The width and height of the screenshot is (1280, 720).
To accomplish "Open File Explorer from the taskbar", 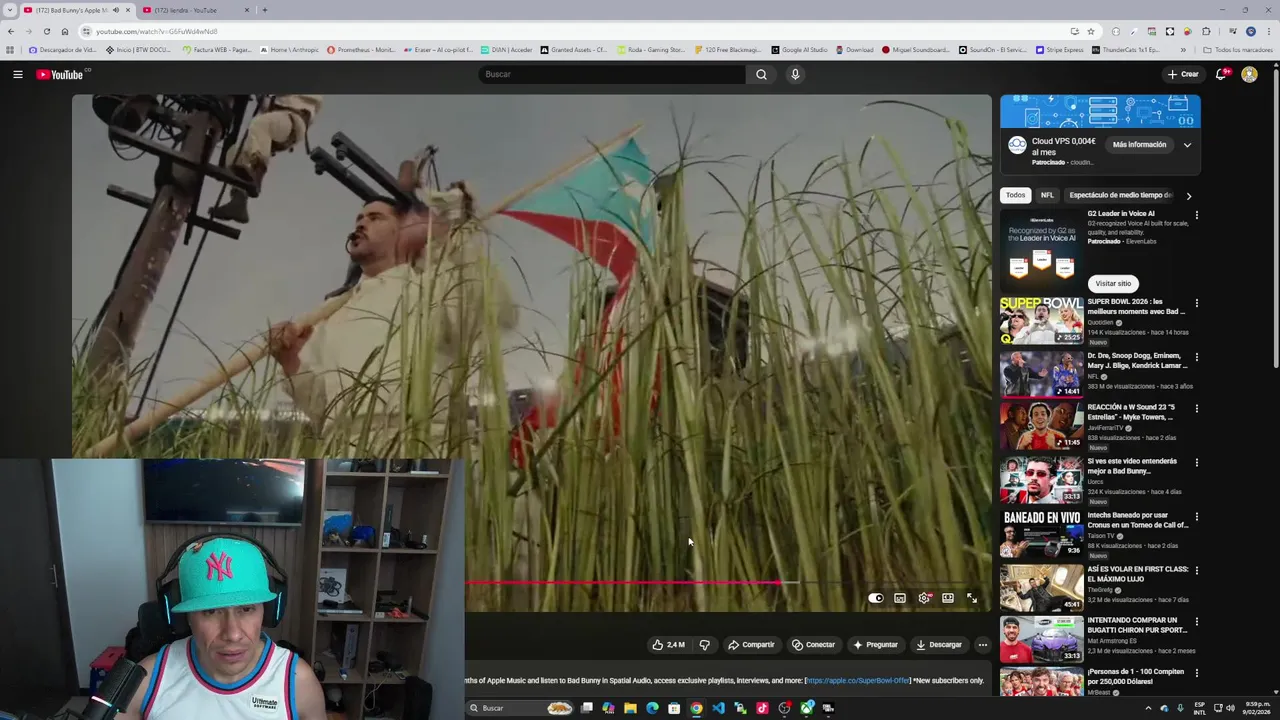I will 630,708.
